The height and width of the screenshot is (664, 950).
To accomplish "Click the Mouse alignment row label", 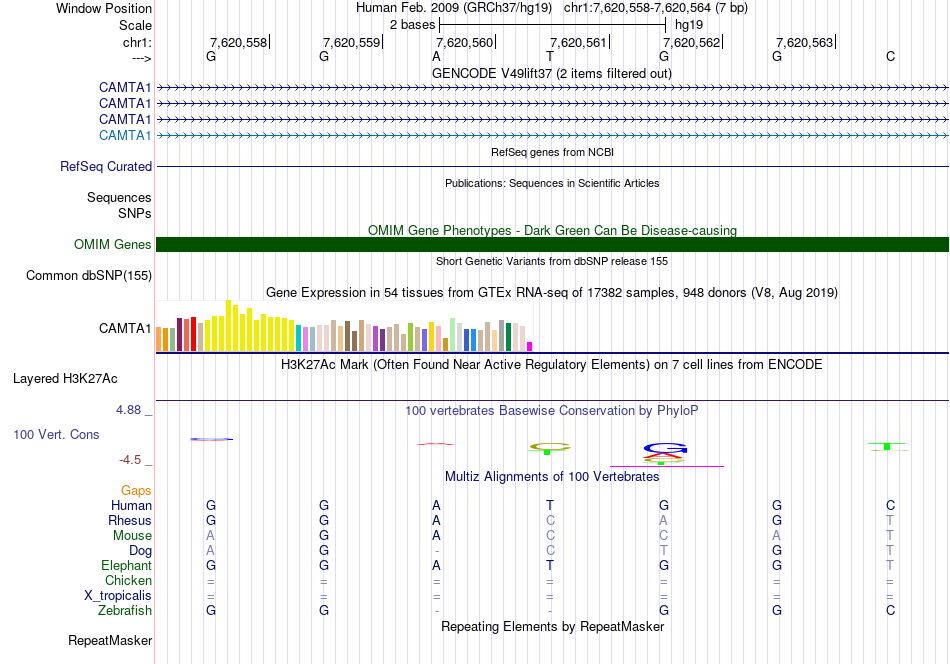I will (x=132, y=536).
